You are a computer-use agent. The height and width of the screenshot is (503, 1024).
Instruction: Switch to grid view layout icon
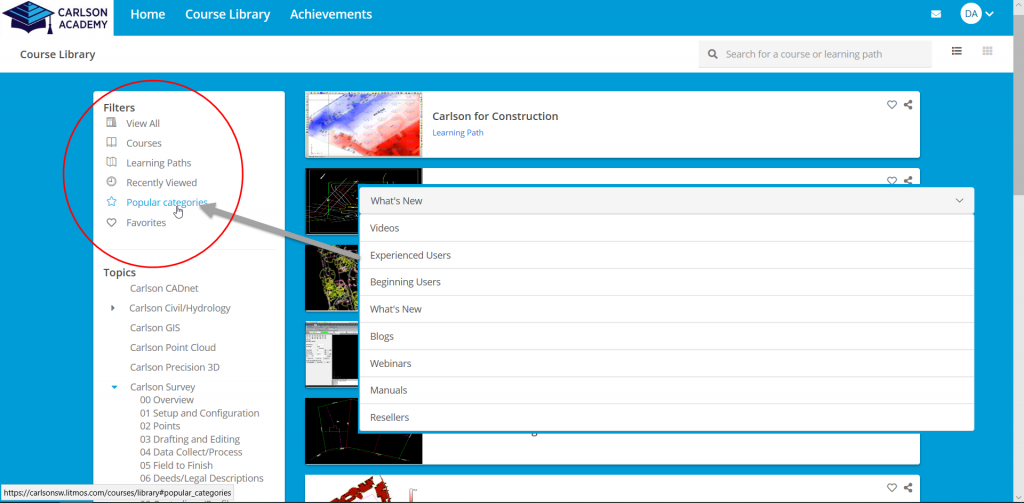point(987,51)
